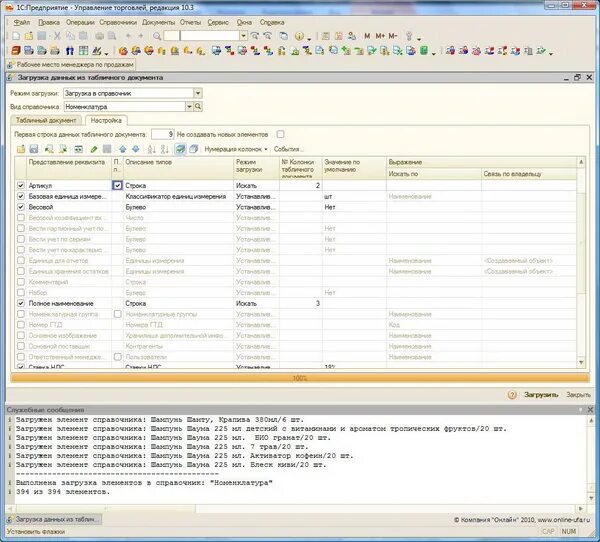Check the Номер ГТД row checkbox
Screen dimensions: 600x542
(21, 325)
